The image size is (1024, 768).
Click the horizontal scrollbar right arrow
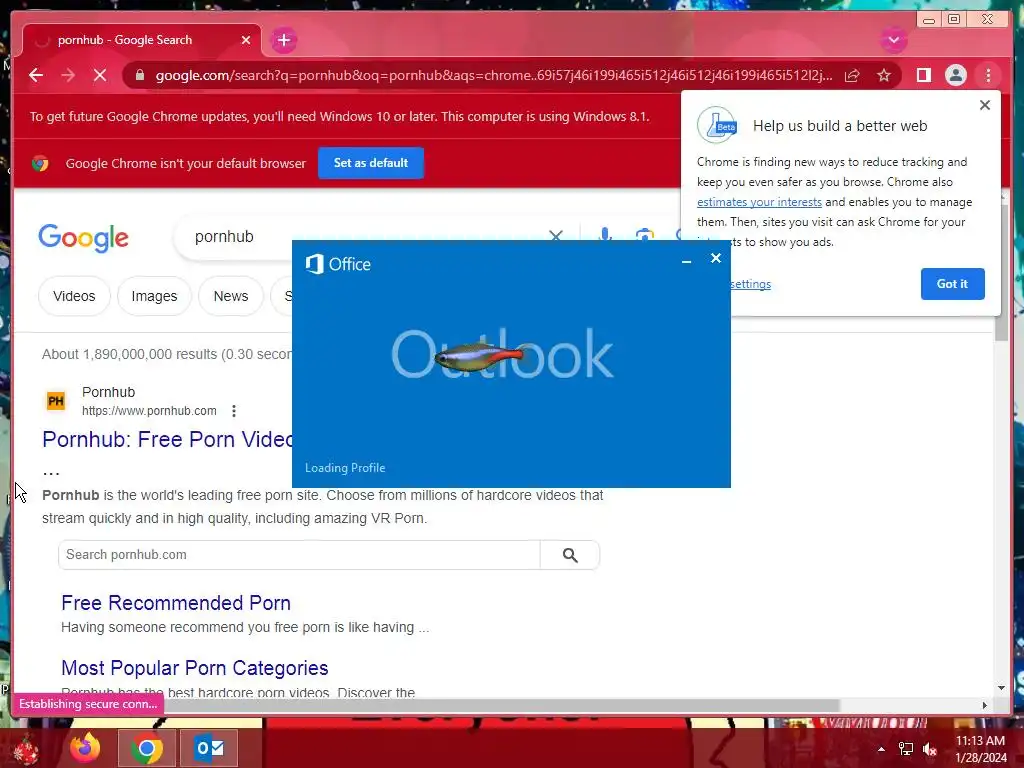point(985,705)
